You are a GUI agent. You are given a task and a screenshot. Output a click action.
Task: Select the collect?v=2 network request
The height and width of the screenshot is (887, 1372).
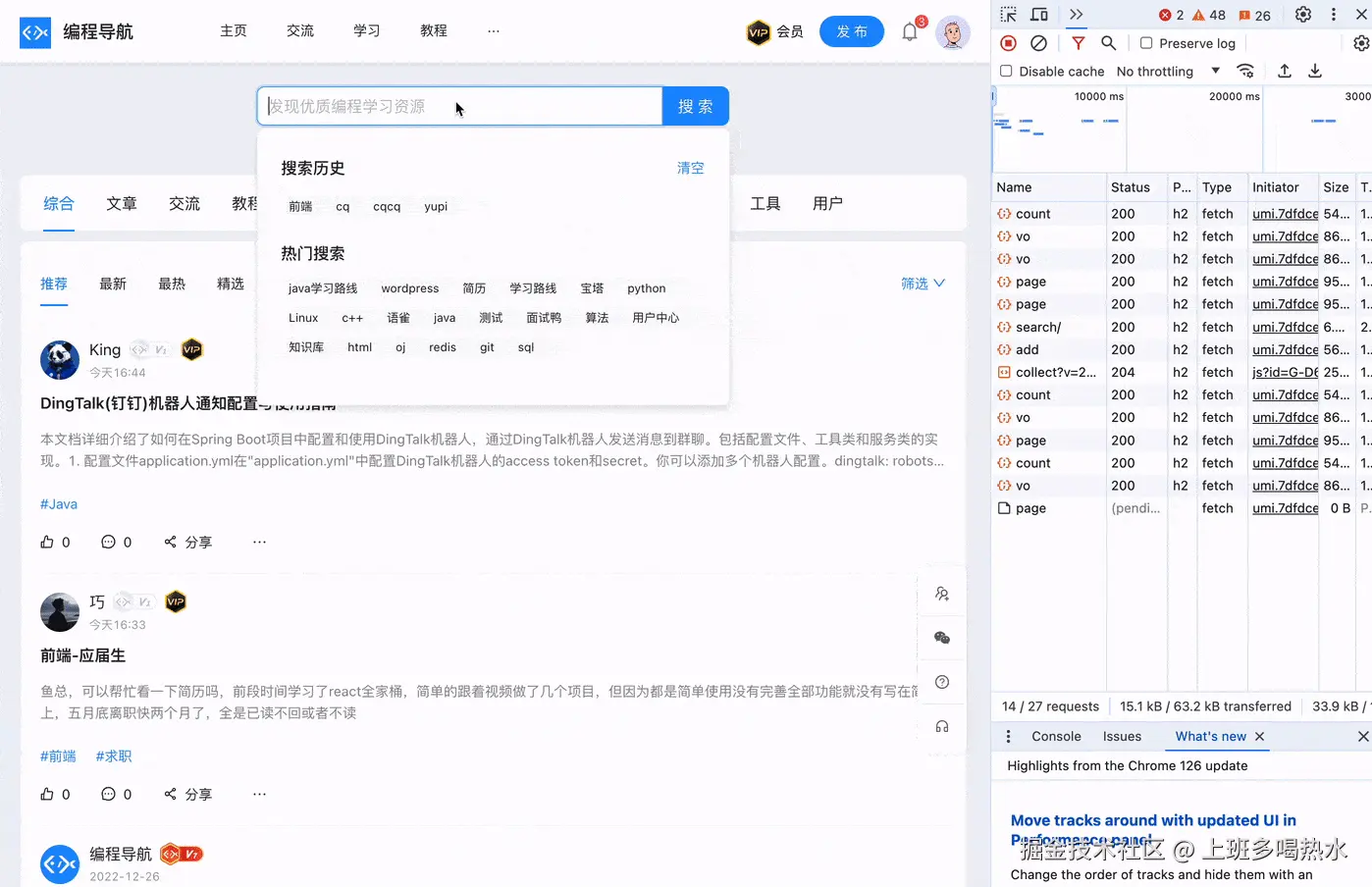click(1182, 372)
